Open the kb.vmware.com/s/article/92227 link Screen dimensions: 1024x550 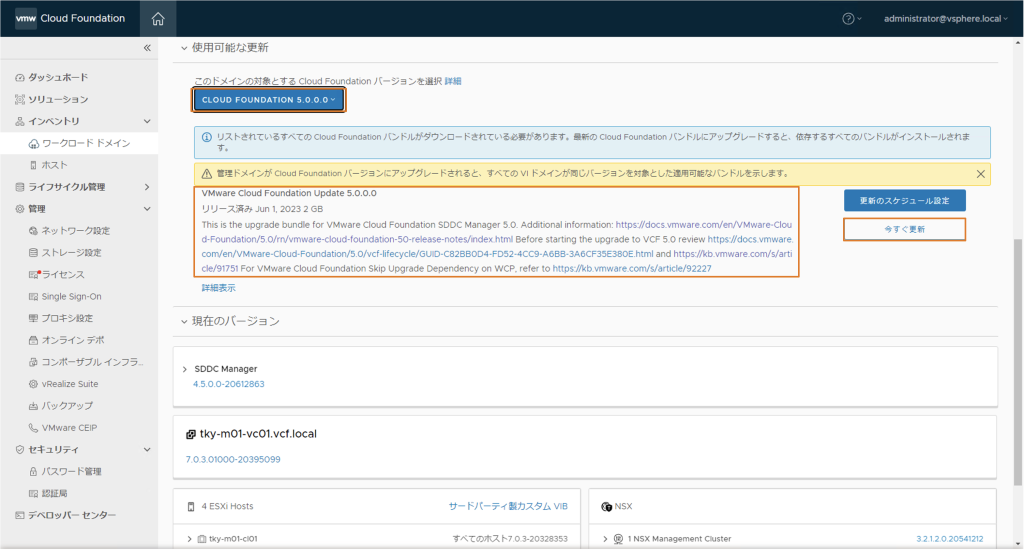tap(632, 268)
